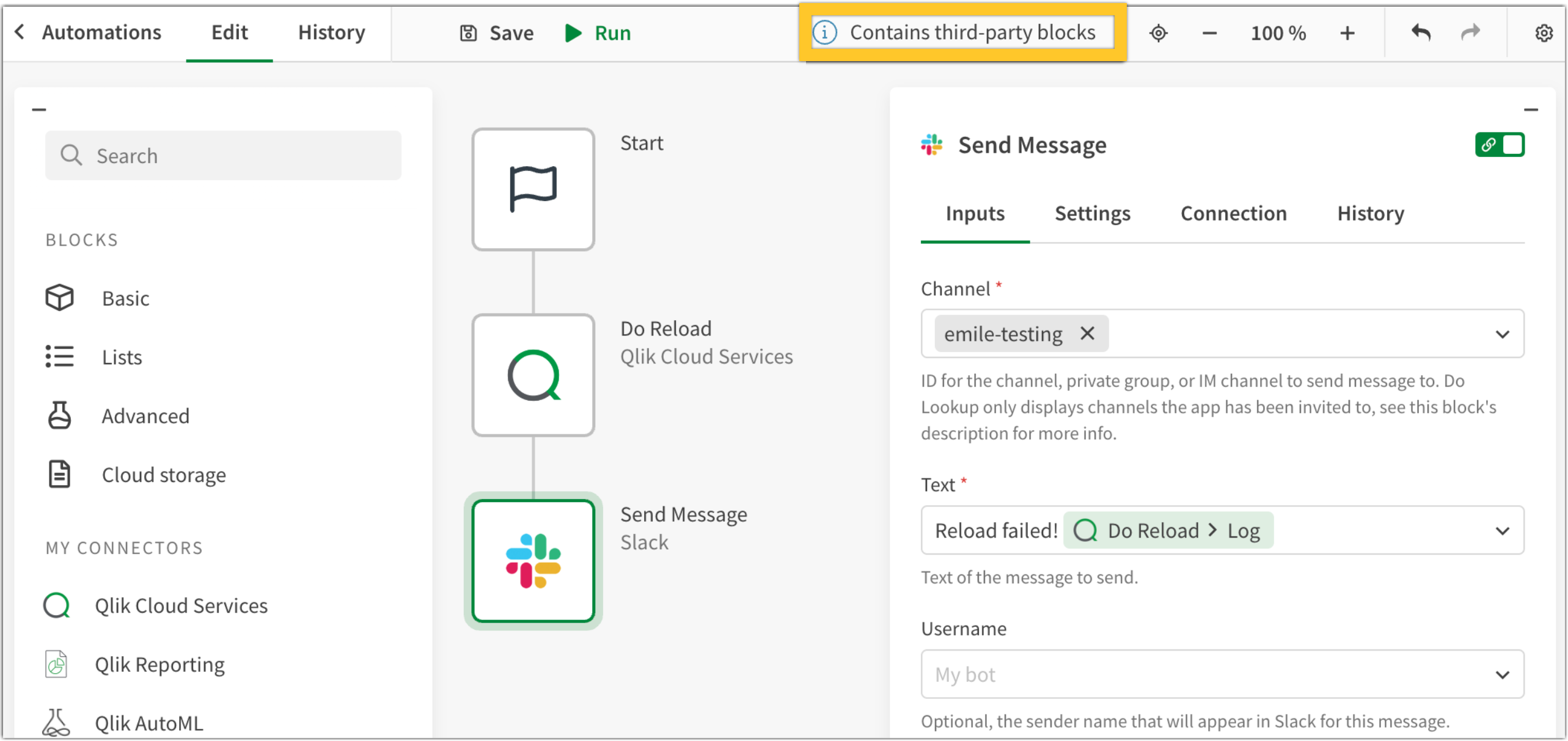Image resolution: width=1568 pixels, height=741 pixels.
Task: Expand the Channel dropdown
Action: 1502,334
